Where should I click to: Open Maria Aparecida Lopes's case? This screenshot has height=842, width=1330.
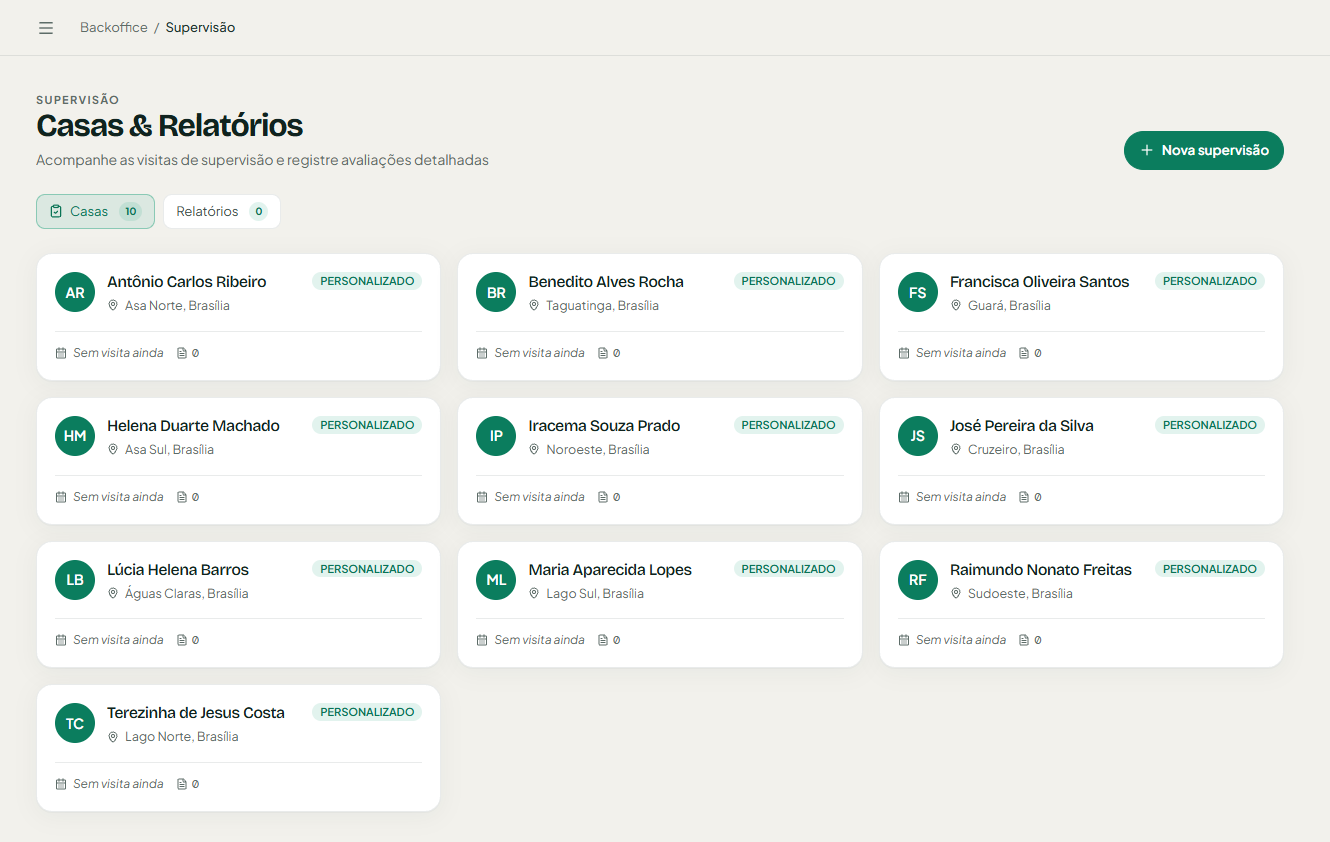pos(660,605)
